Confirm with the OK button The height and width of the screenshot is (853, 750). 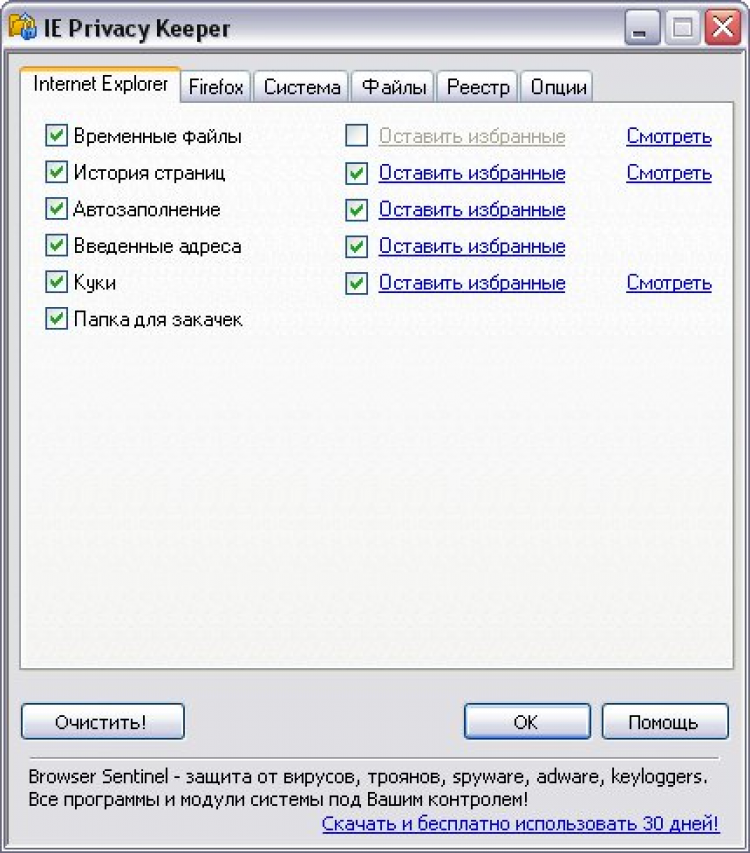(527, 721)
